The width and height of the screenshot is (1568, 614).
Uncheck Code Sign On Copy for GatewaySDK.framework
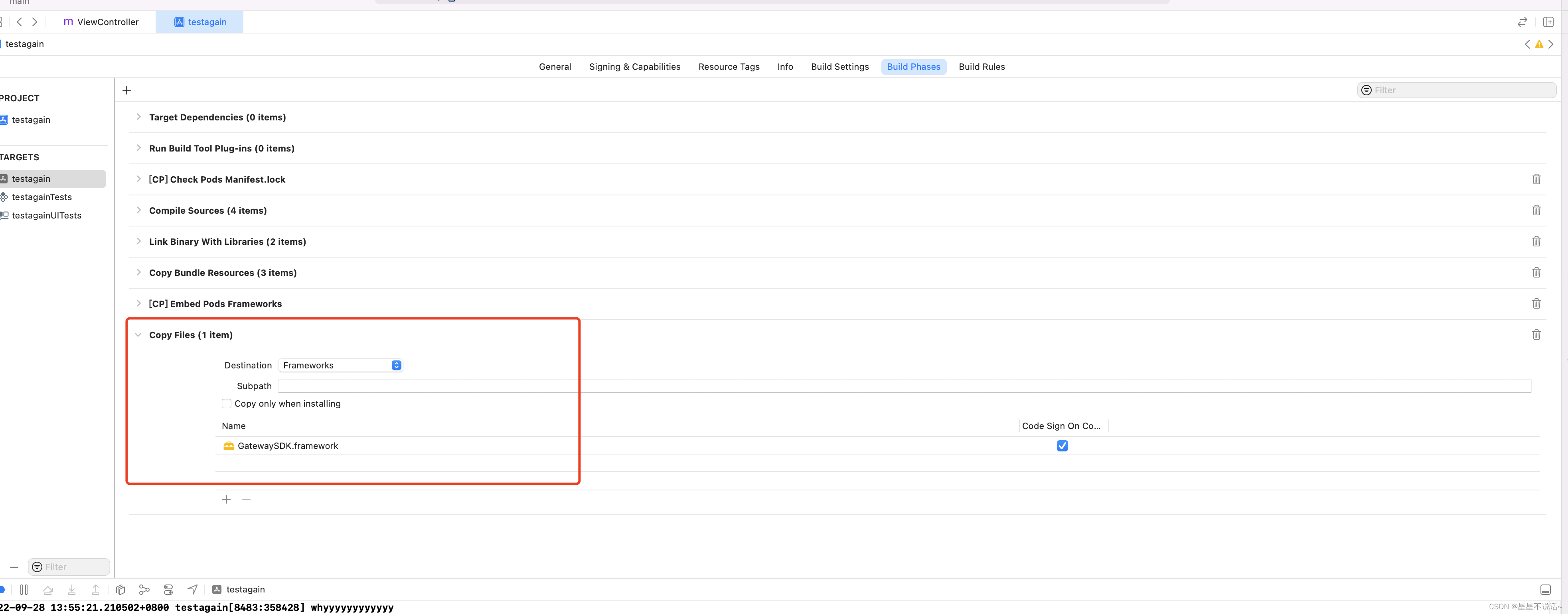click(1062, 445)
